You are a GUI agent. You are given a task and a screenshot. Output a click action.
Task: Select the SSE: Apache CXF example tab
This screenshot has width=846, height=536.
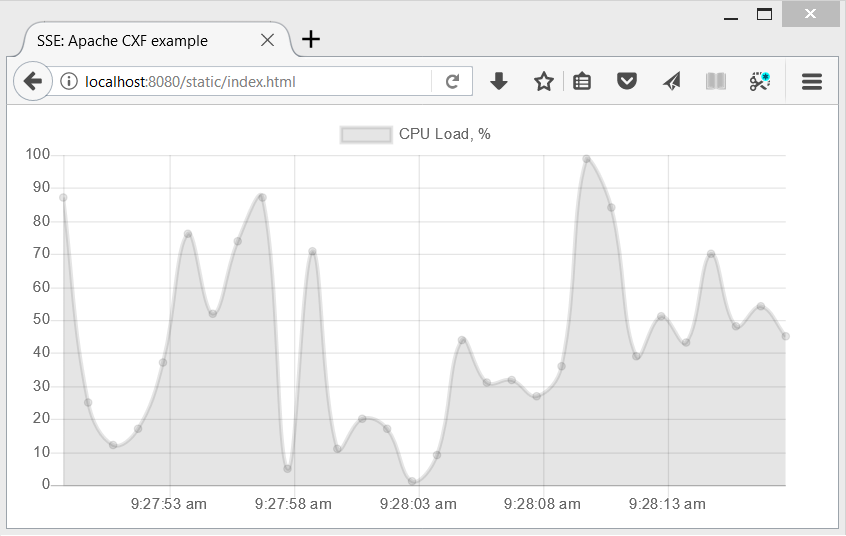[x=154, y=40]
